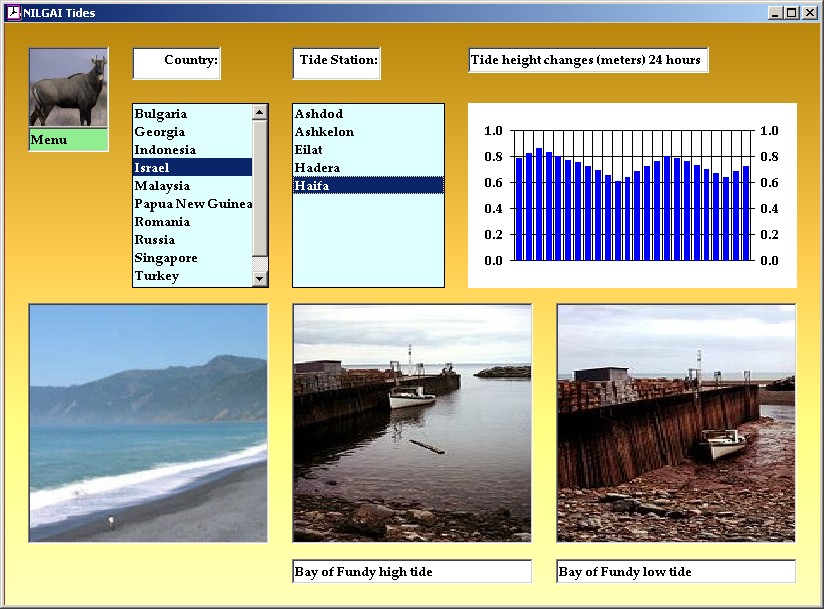824x609 pixels.
Task: Click the Bay of Fundy low tide photo
Action: click(x=676, y=423)
